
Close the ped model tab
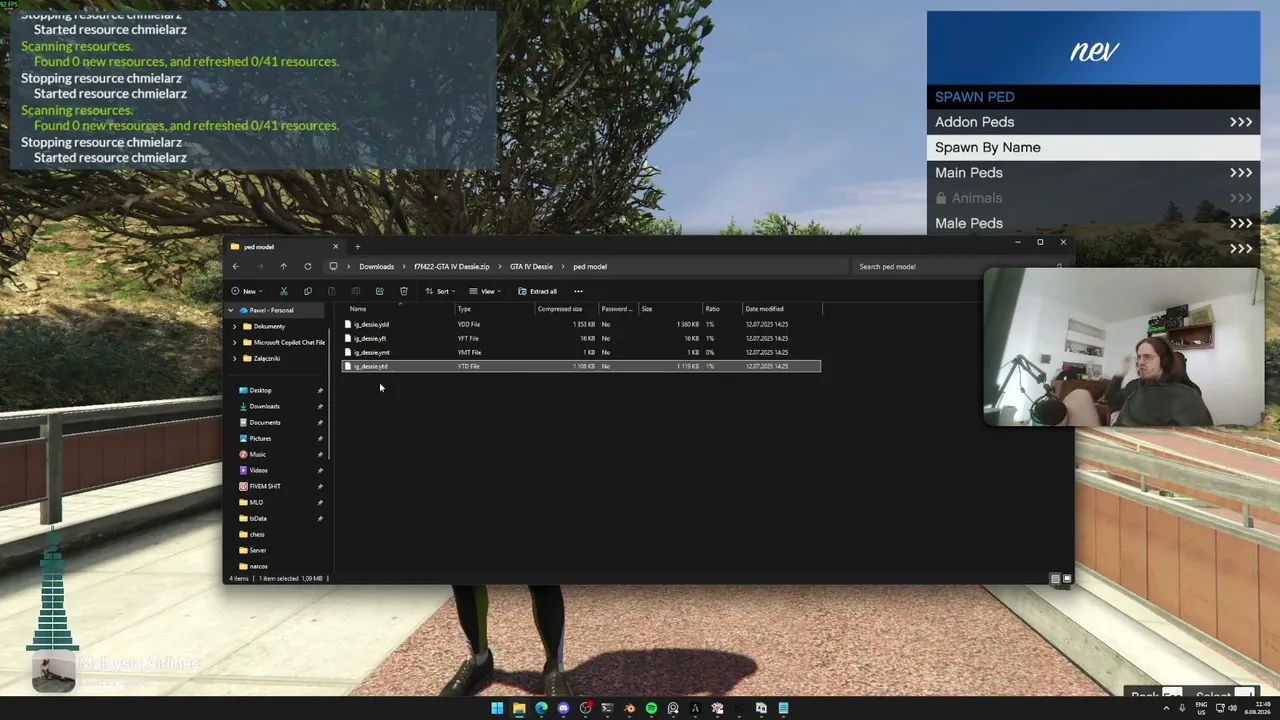[x=336, y=247]
